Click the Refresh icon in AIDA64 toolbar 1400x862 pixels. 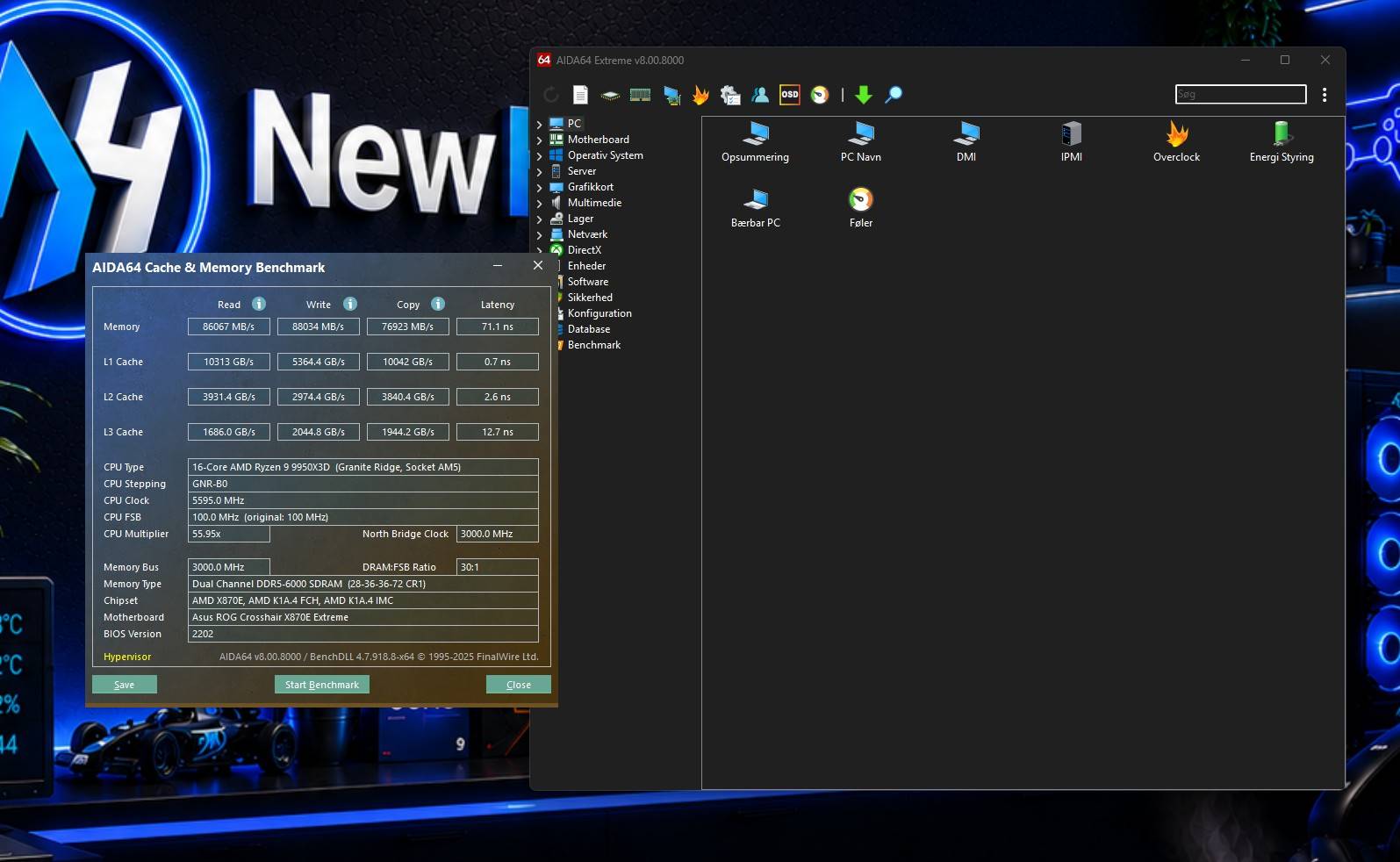[x=551, y=95]
